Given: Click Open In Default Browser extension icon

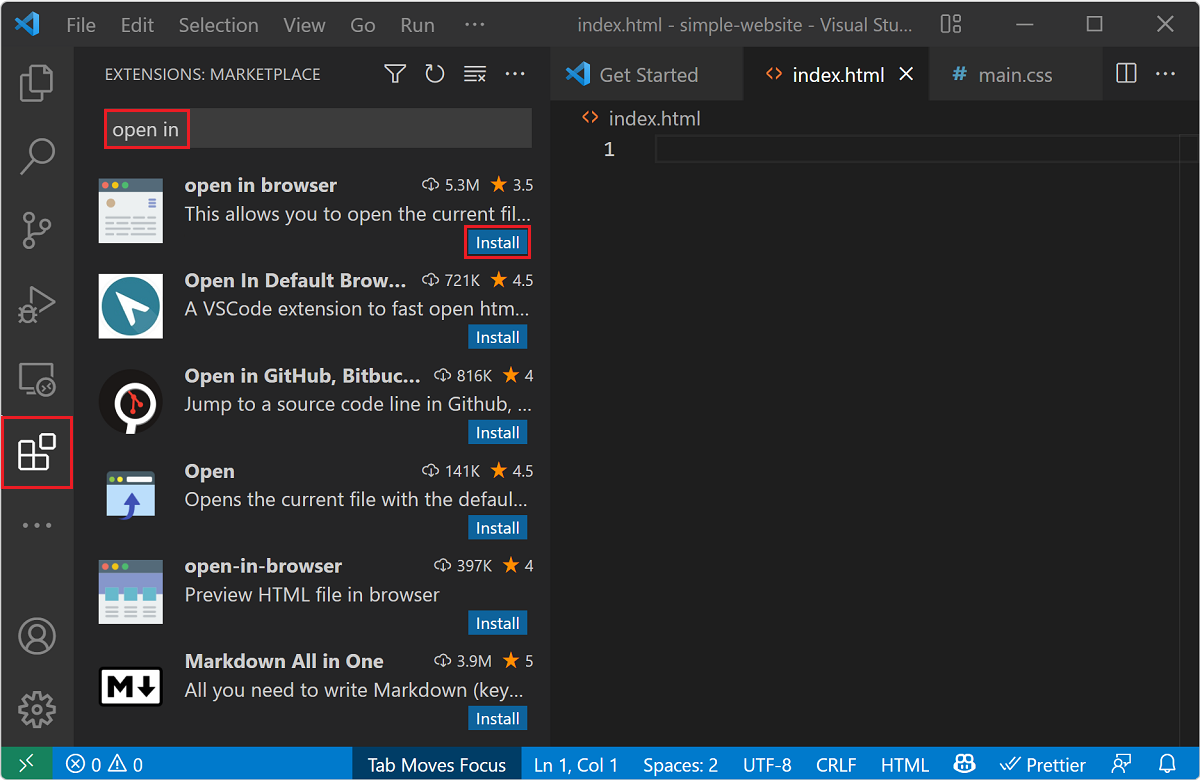Looking at the screenshot, I should click(130, 306).
